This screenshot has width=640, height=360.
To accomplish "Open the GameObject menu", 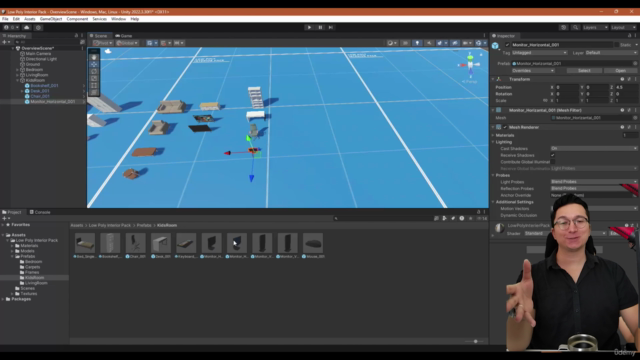I will tap(51, 19).
